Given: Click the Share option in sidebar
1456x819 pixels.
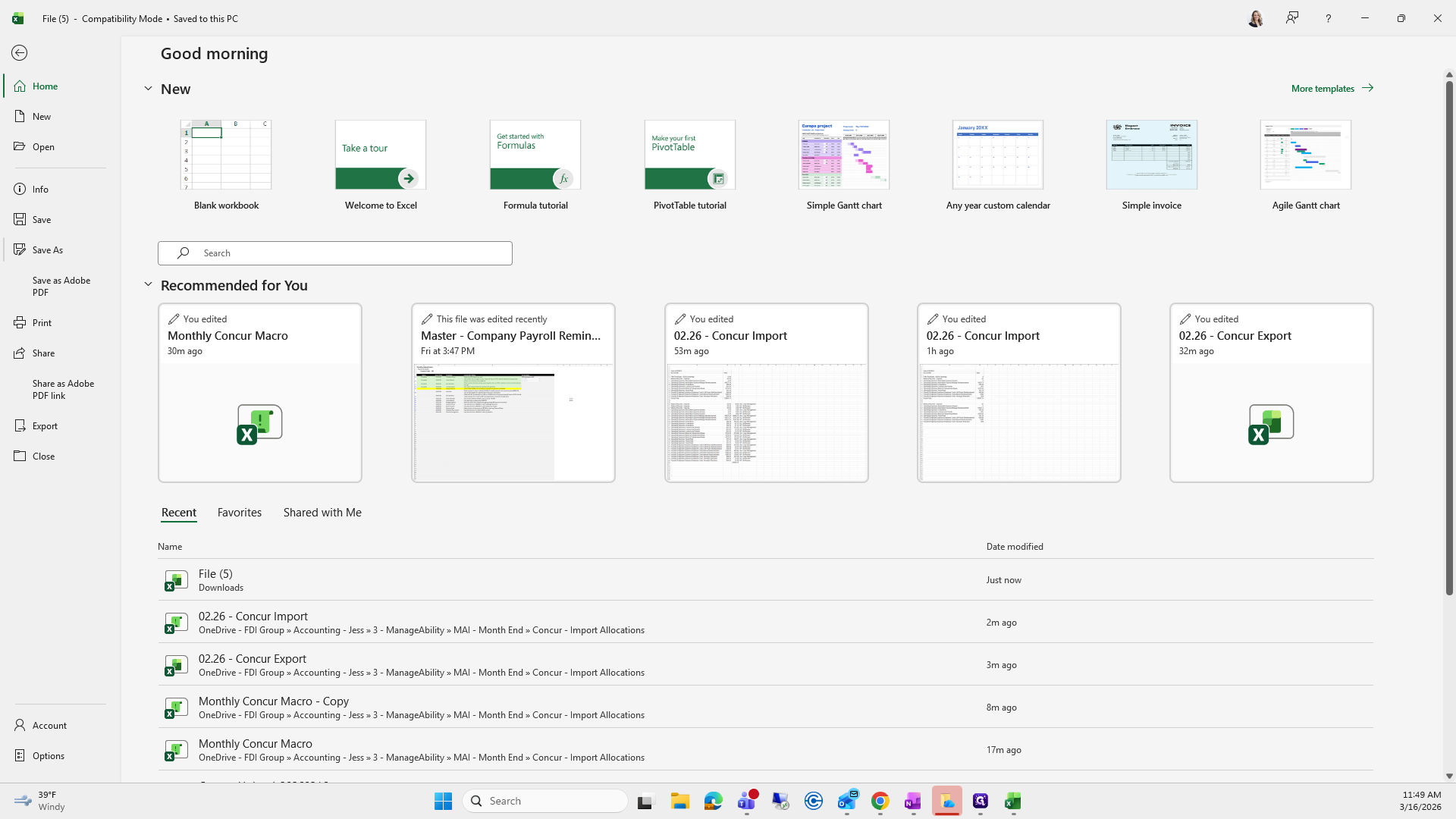Looking at the screenshot, I should pyautogui.click(x=43, y=353).
